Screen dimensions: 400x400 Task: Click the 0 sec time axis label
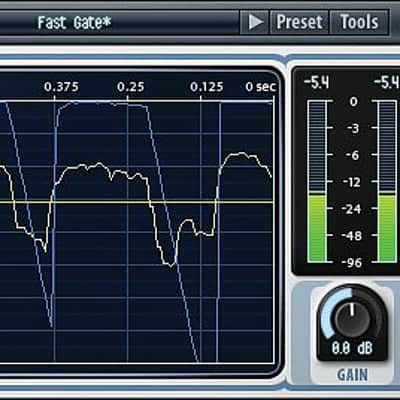[261, 87]
